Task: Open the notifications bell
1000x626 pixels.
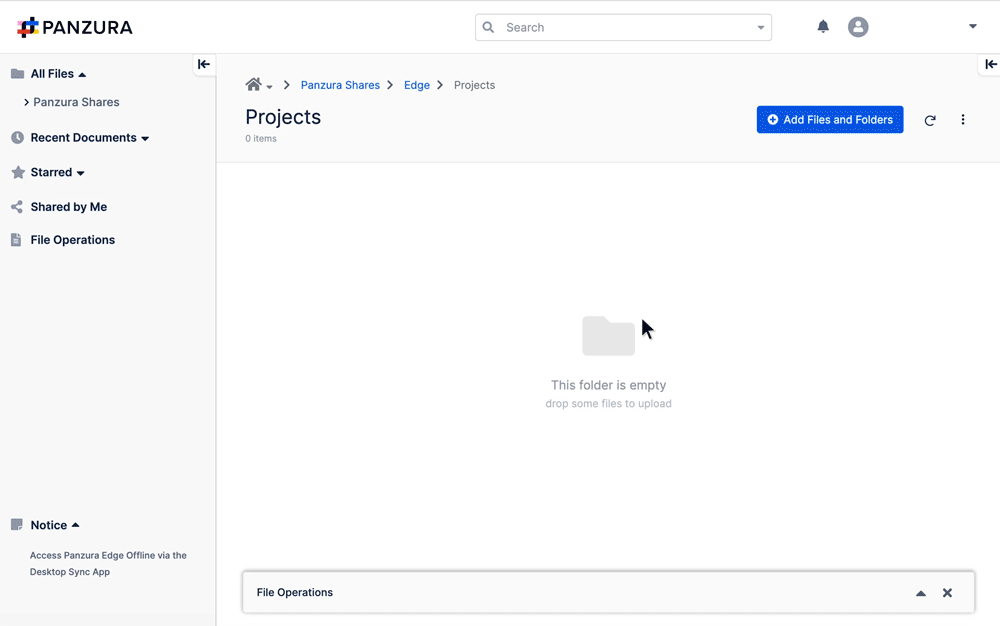Action: point(823,27)
